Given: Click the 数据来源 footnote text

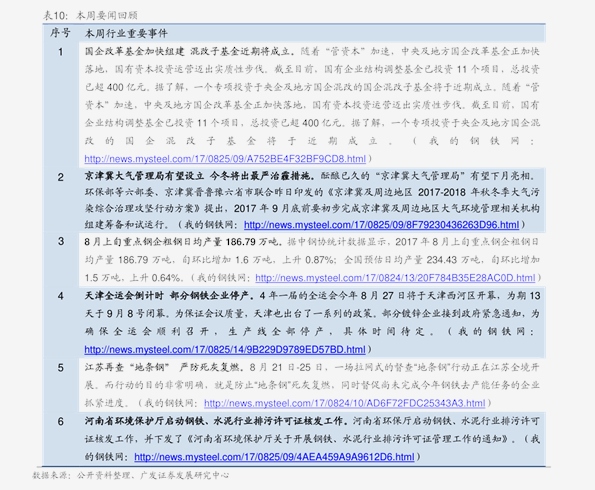Looking at the screenshot, I should tap(131, 475).
